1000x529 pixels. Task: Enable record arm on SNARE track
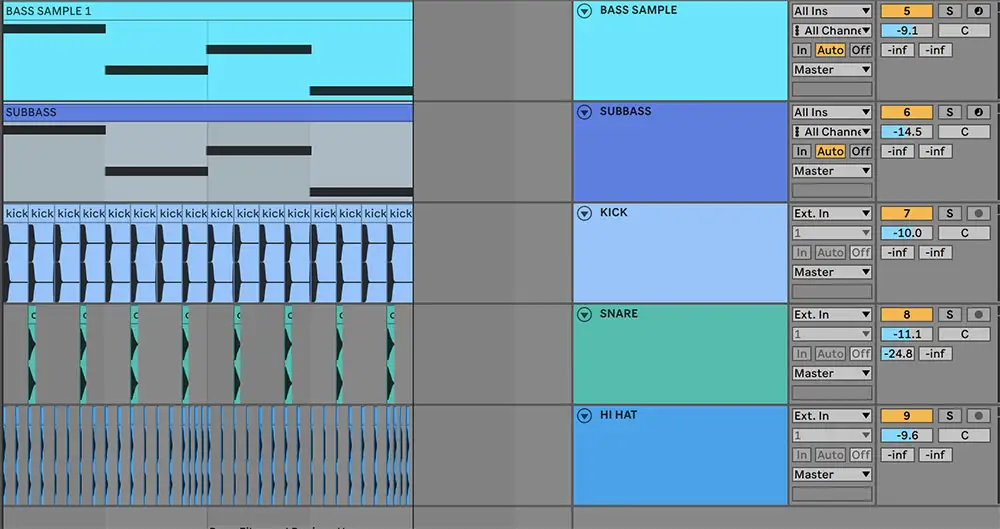pyautogui.click(x=977, y=314)
